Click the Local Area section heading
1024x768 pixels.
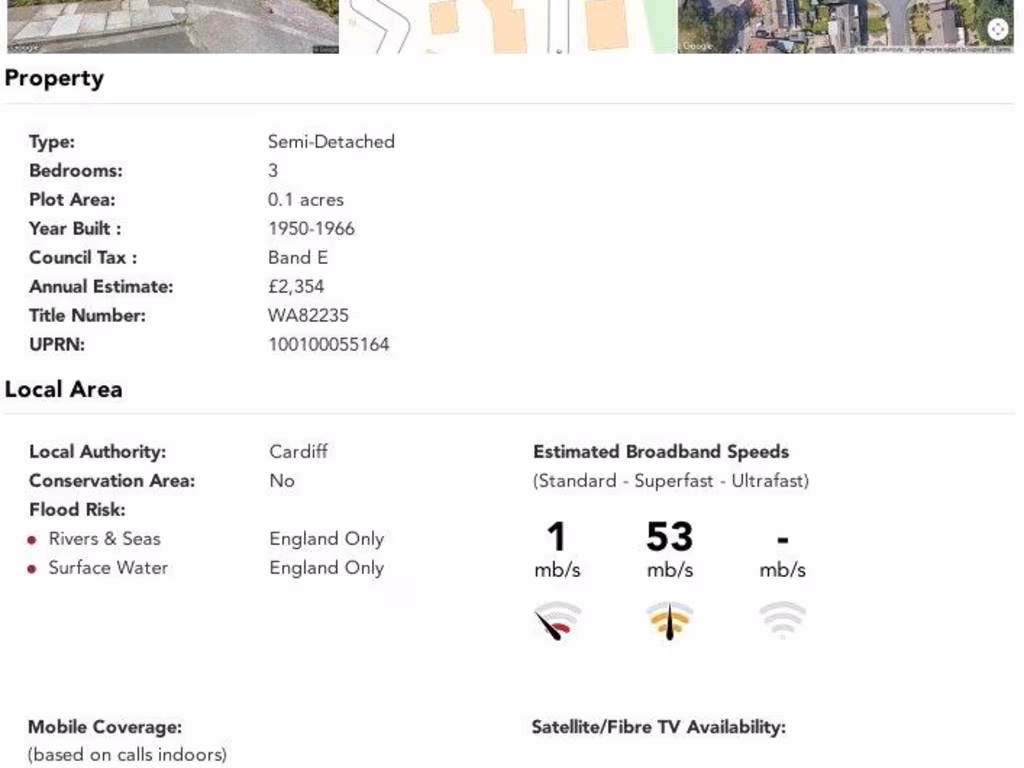pyautogui.click(x=63, y=390)
